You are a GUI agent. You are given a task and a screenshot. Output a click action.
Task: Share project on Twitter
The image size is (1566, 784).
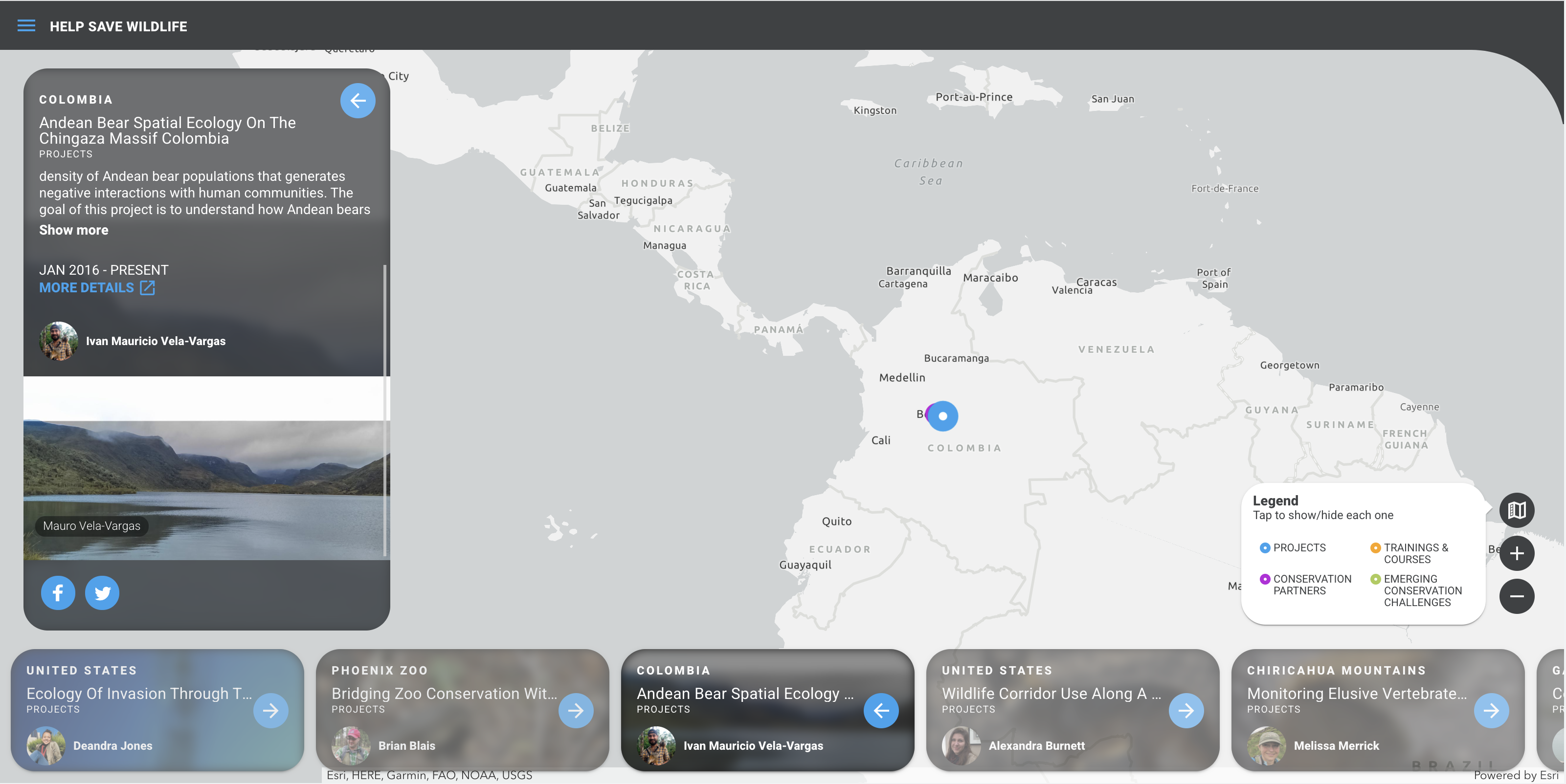[102, 592]
